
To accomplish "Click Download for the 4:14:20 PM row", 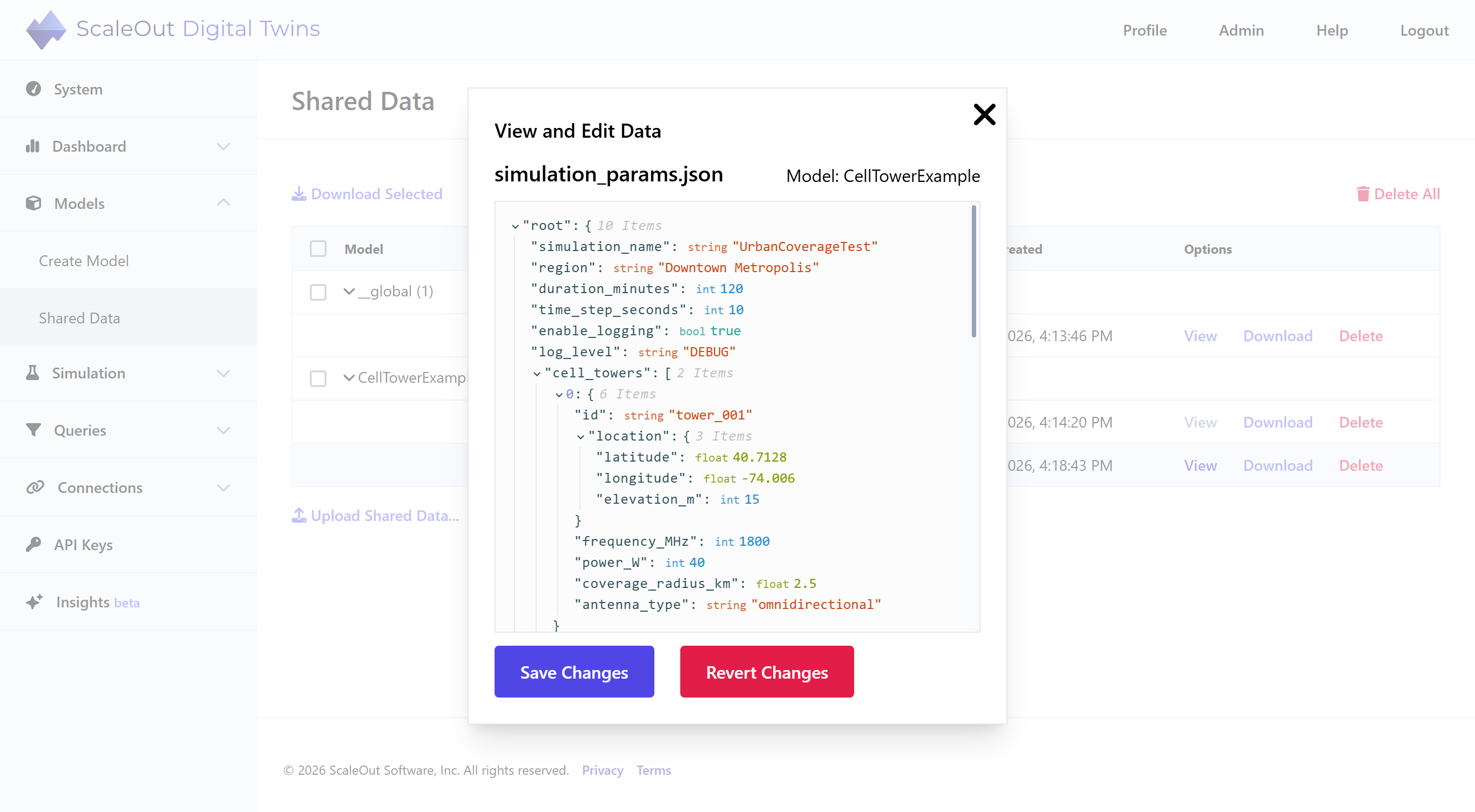I will click(x=1277, y=423).
